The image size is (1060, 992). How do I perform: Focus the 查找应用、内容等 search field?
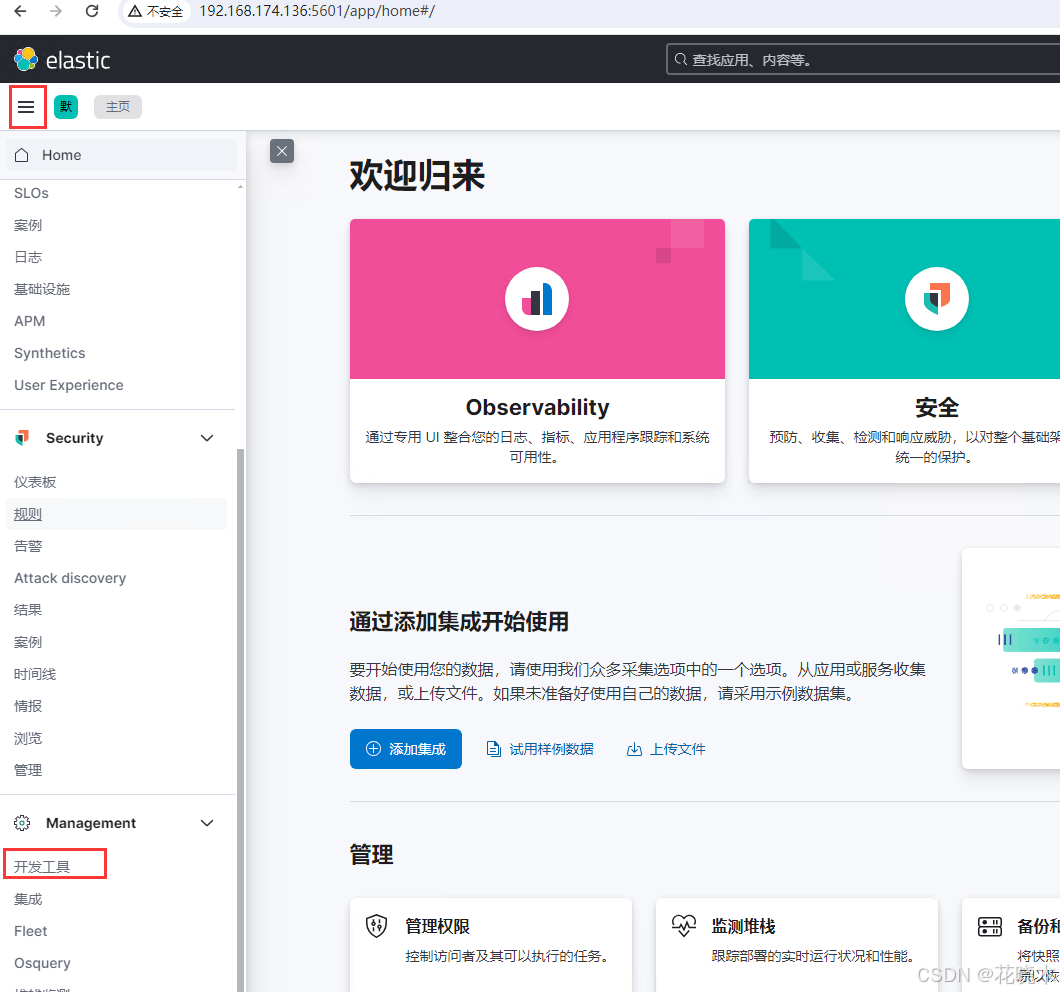click(x=863, y=60)
